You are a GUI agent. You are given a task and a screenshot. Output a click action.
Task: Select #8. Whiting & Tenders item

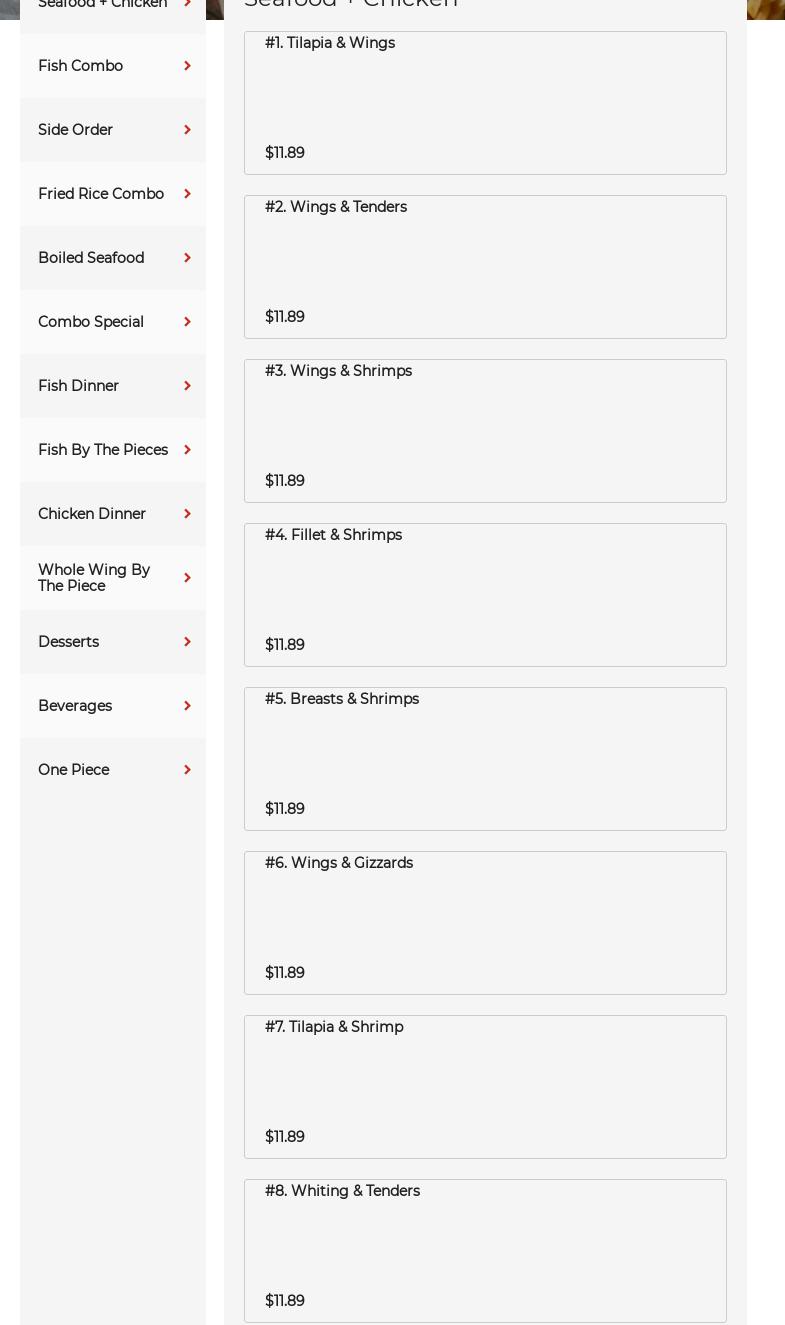click(485, 1251)
